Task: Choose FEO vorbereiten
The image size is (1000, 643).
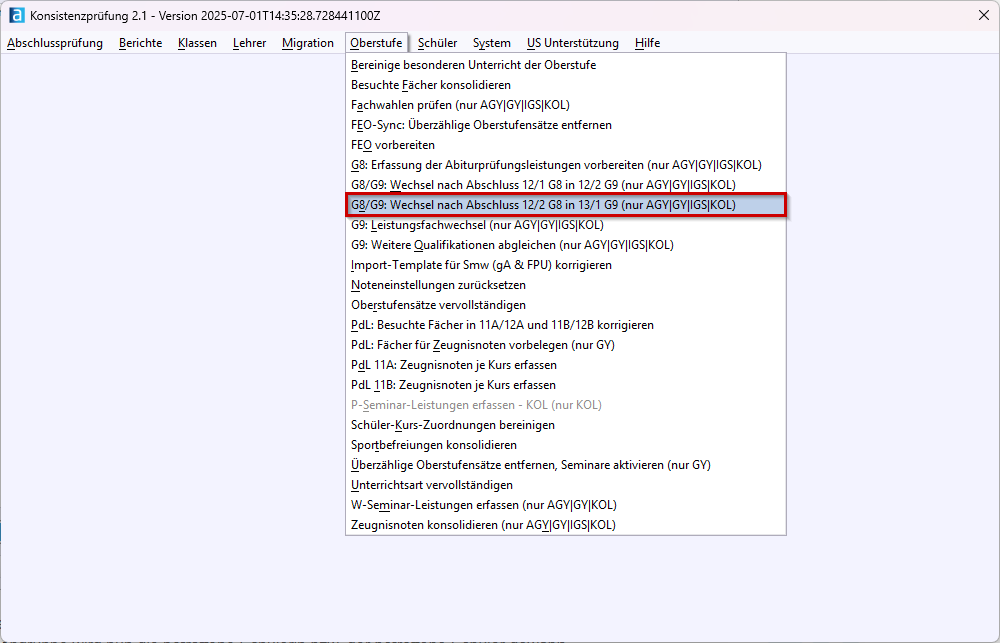Action: pyautogui.click(x=566, y=145)
